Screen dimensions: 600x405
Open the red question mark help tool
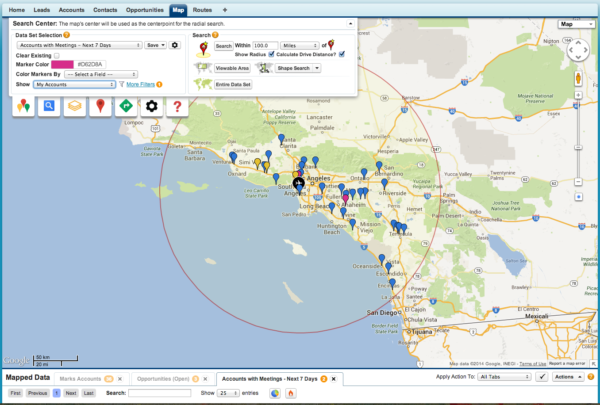[x=177, y=106]
